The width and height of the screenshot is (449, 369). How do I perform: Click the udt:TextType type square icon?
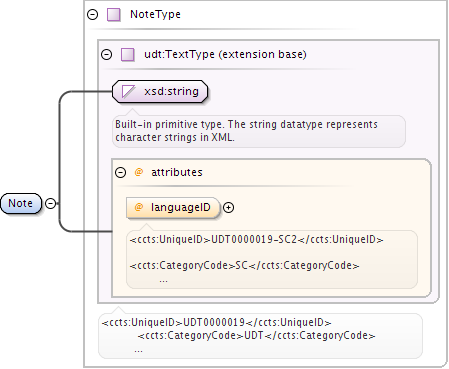pos(128,55)
